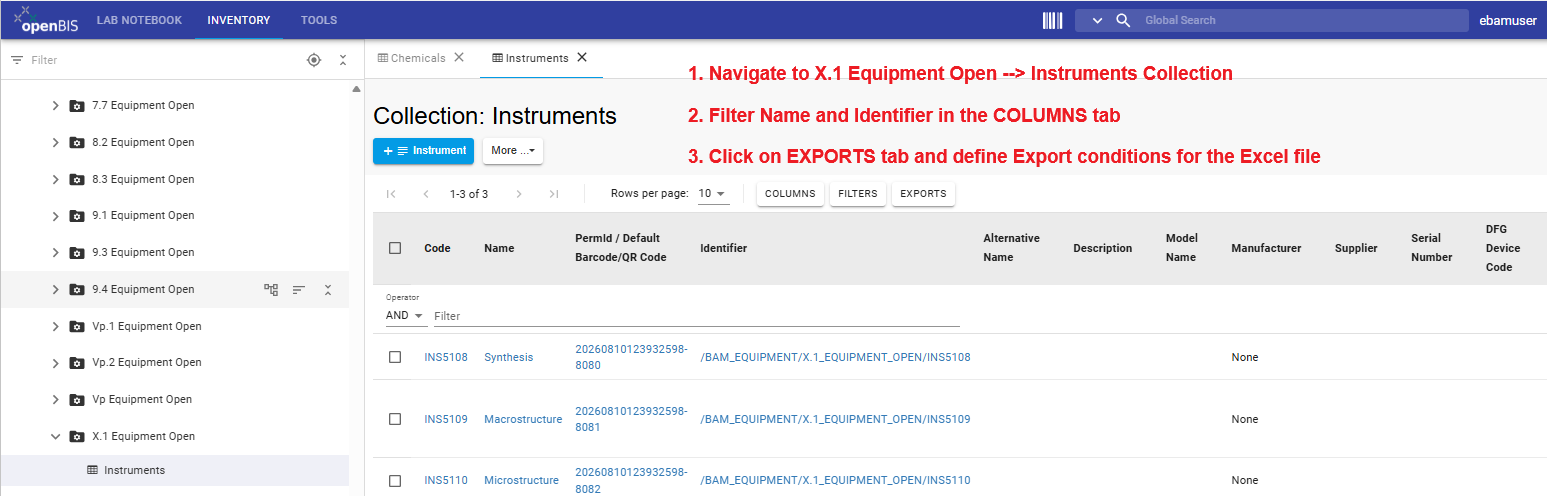Close the Chemicals tab
Viewport: 1547px width, 496px height.
[459, 57]
